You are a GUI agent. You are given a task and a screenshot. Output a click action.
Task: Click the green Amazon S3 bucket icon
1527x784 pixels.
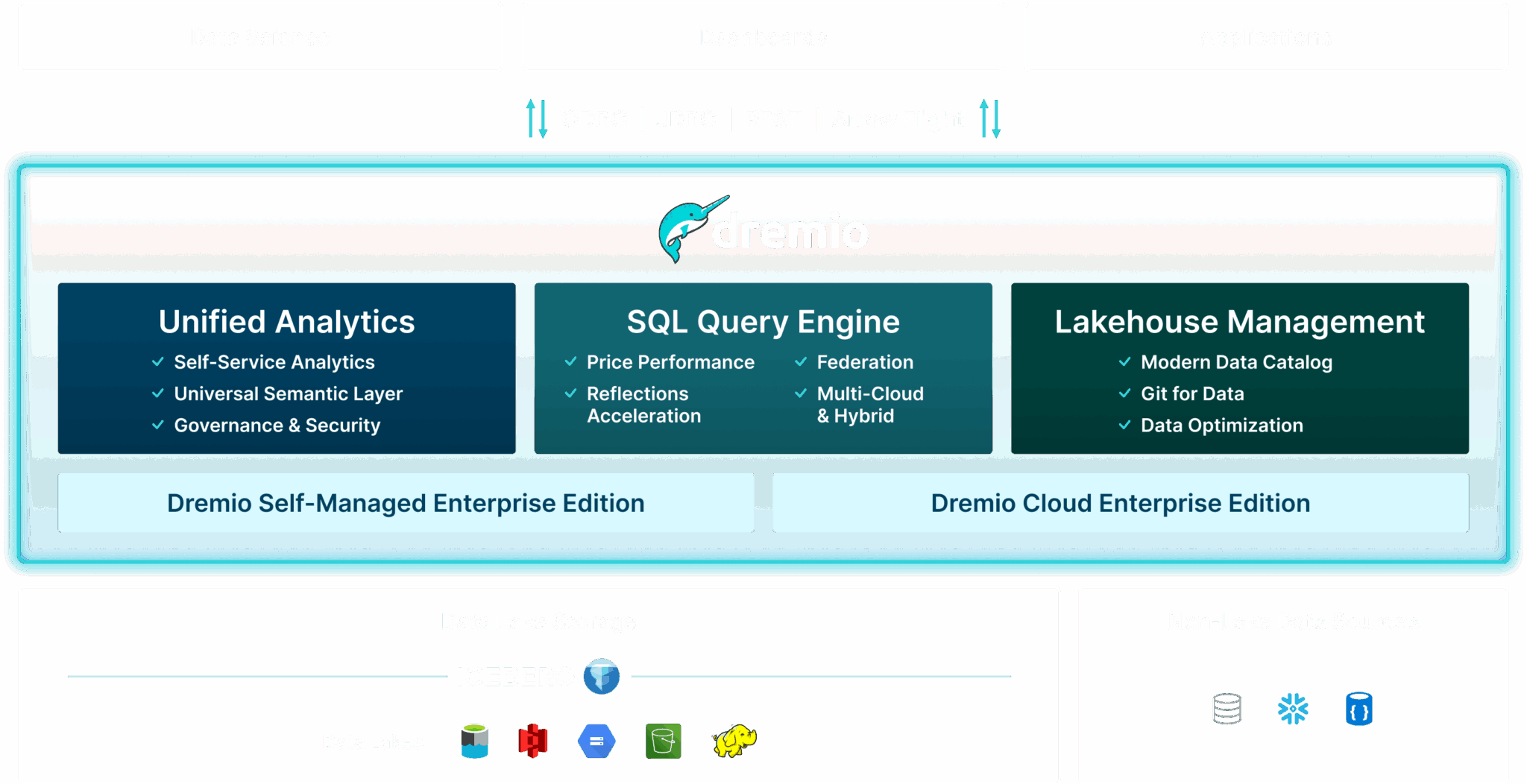(663, 740)
